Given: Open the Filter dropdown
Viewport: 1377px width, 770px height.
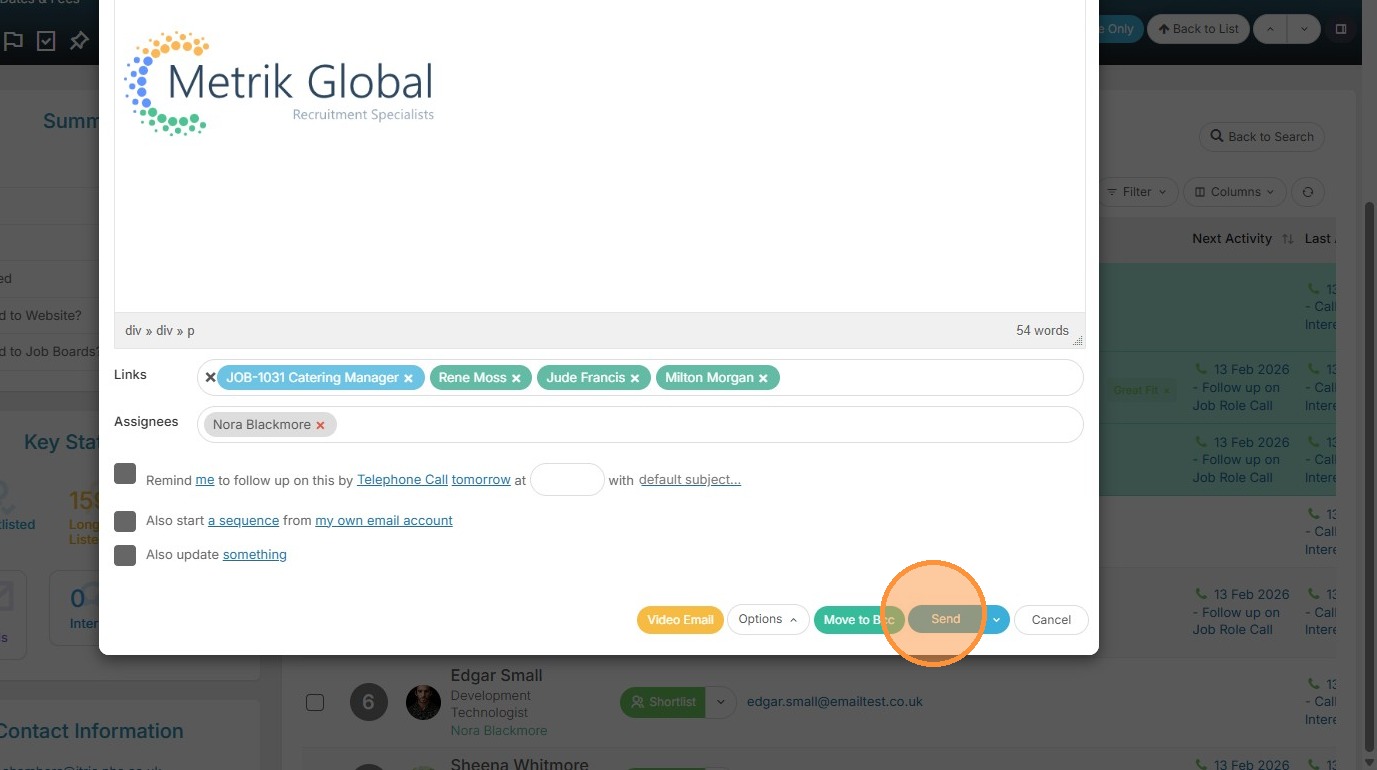Looking at the screenshot, I should (x=1138, y=192).
